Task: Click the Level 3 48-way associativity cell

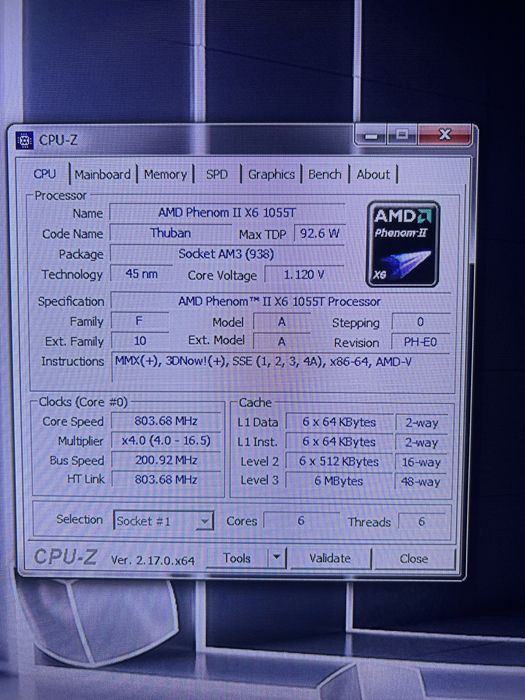Action: click(421, 482)
